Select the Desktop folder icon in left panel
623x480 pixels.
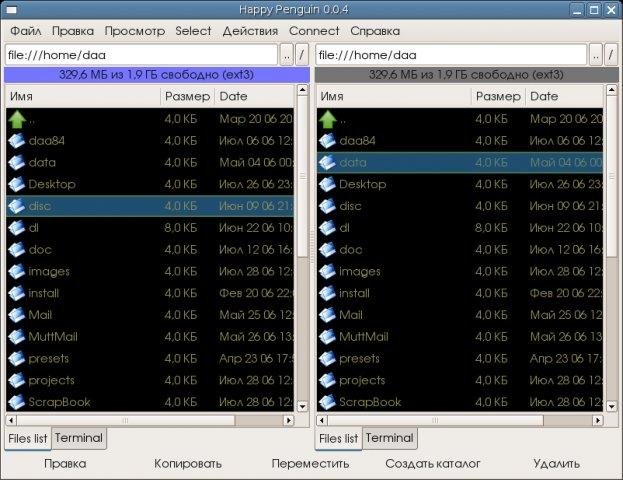[x=17, y=184]
